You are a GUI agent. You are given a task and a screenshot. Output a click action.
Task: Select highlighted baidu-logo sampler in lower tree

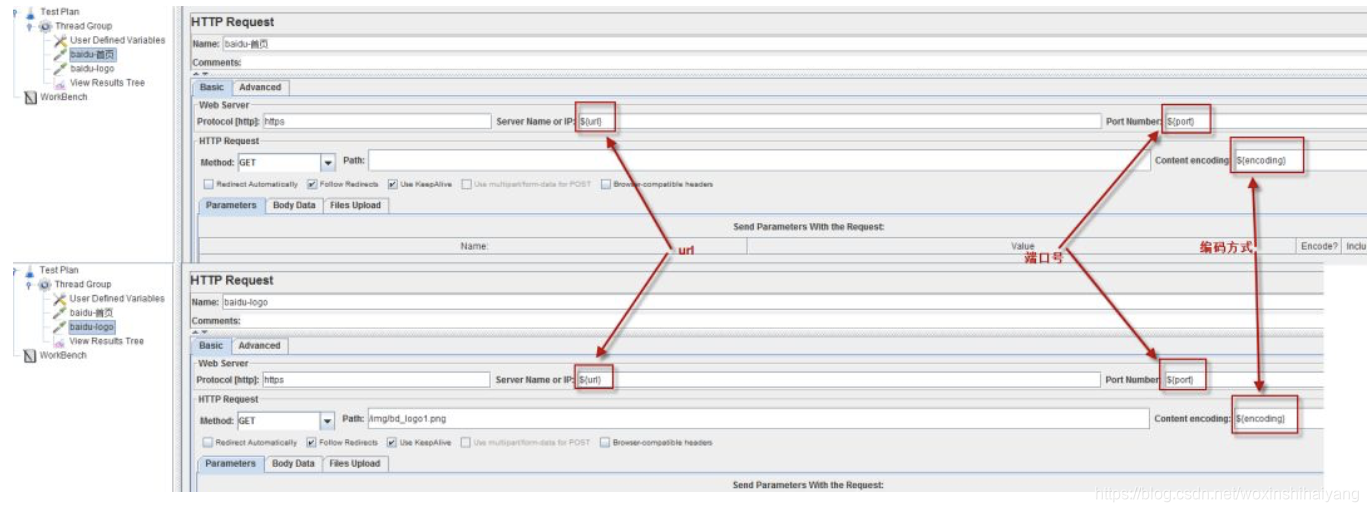pos(92,327)
